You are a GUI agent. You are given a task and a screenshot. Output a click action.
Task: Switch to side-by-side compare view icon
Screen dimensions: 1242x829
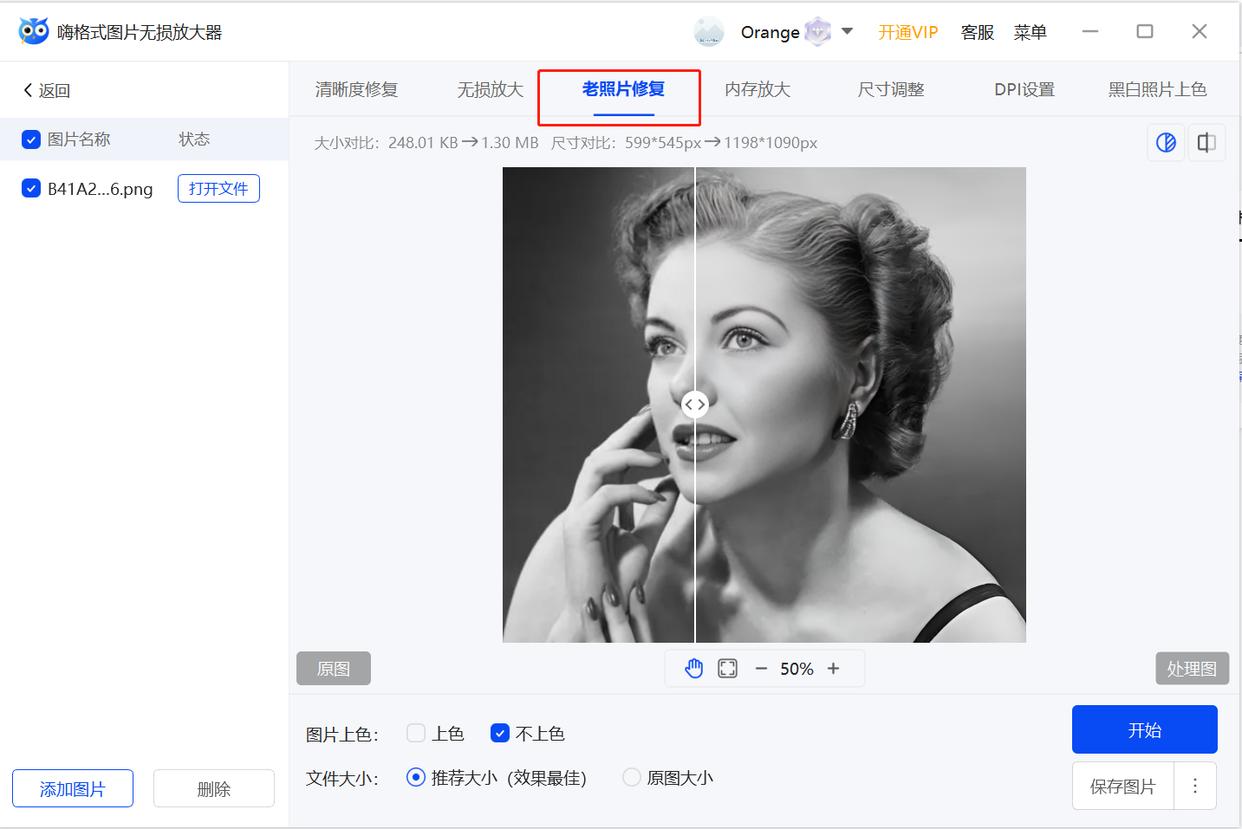(x=1206, y=142)
